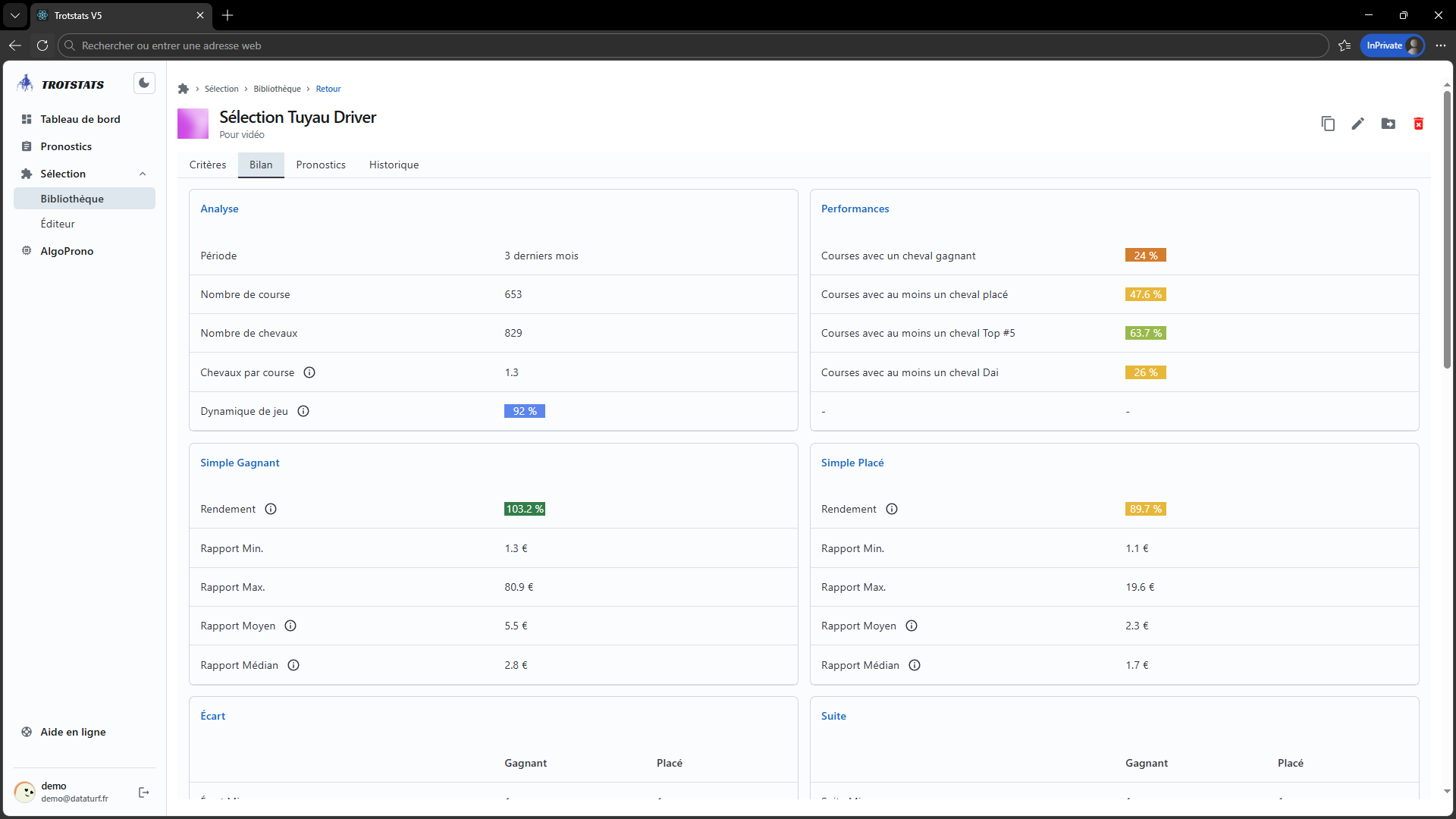Click the purple selection color swatch
This screenshot has width=1456, height=819.
click(193, 124)
